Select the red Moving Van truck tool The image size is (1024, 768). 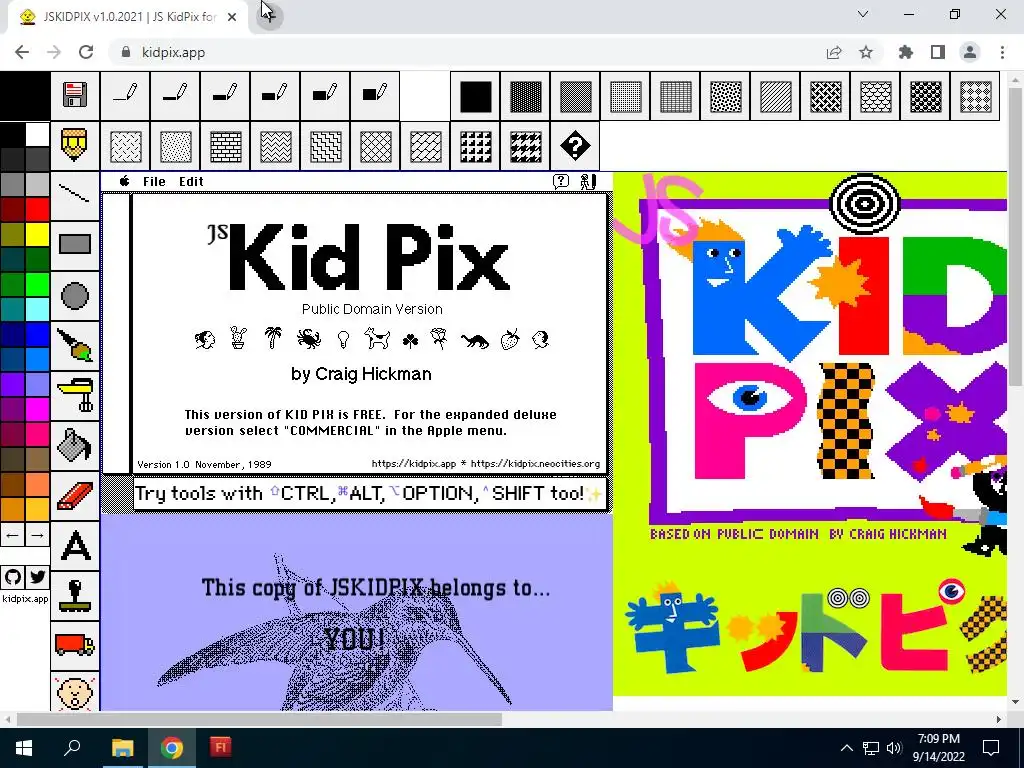[75, 645]
